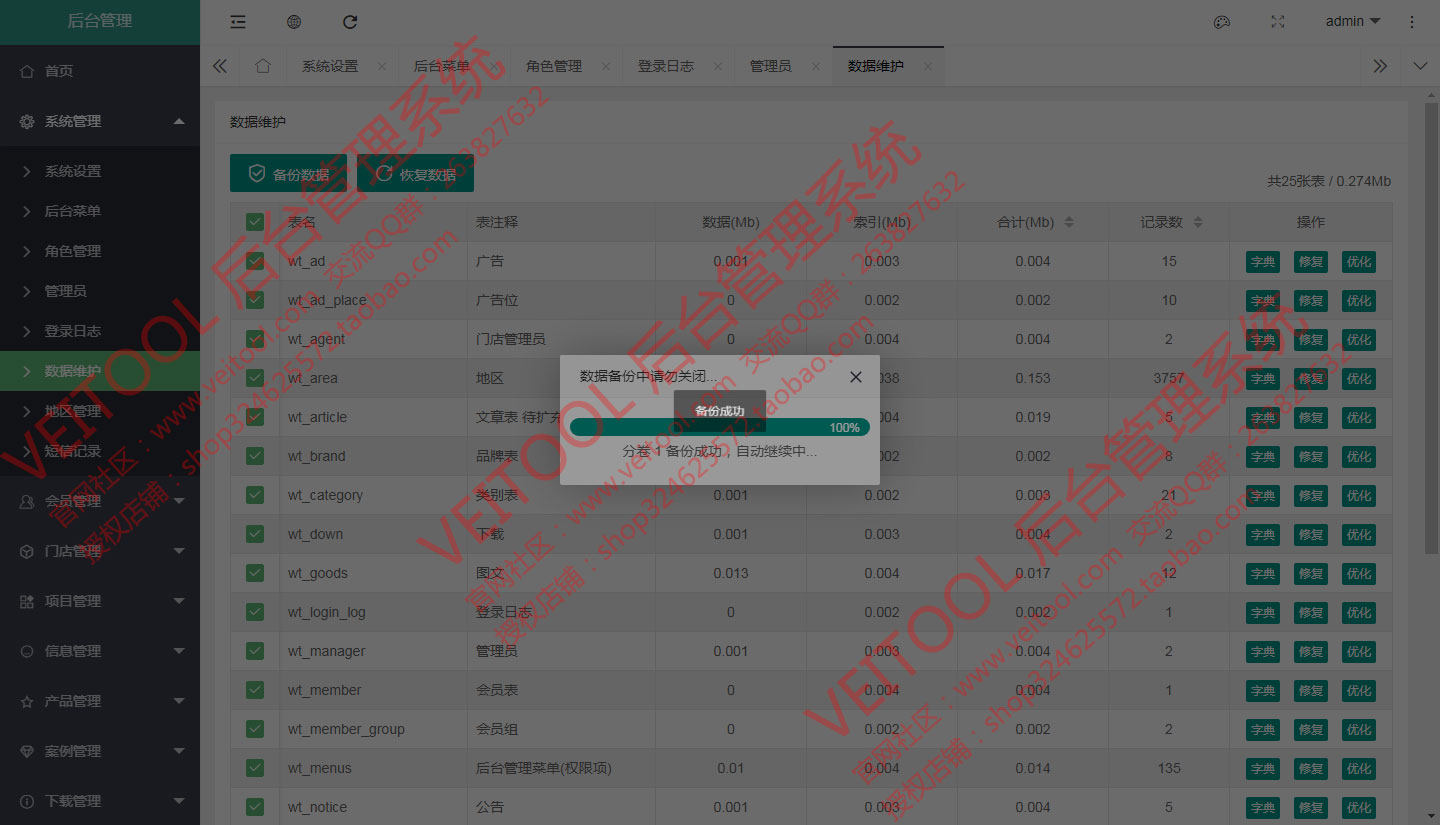The width and height of the screenshot is (1440, 825).
Task: Expand the 门店管理 sidebar group
Action: 100,551
